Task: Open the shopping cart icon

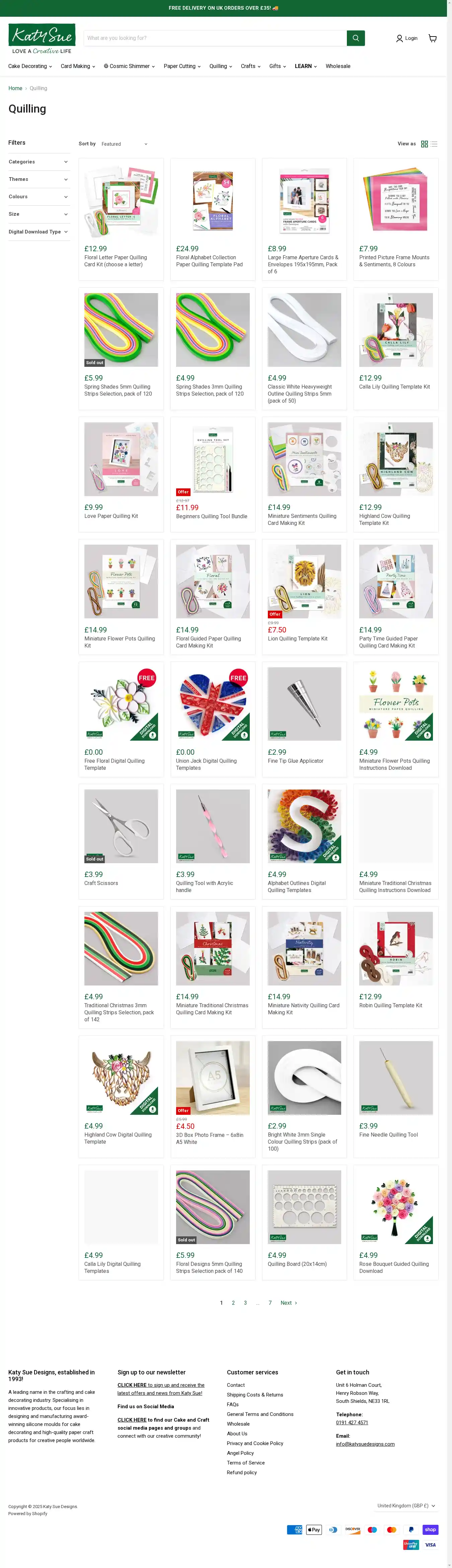Action: coord(433,38)
